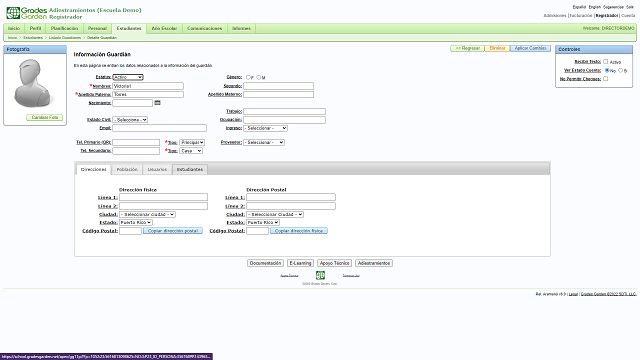
Task: Open the Informes menu tab
Action: point(241,28)
